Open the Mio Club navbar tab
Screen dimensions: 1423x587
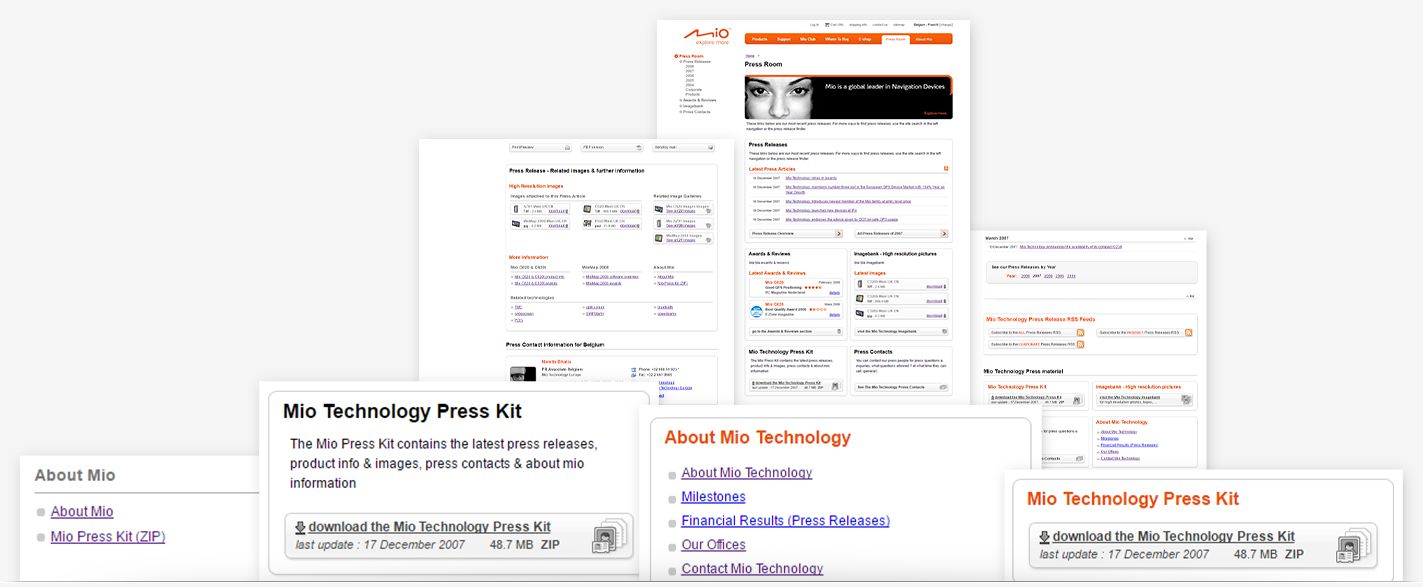tap(807, 39)
